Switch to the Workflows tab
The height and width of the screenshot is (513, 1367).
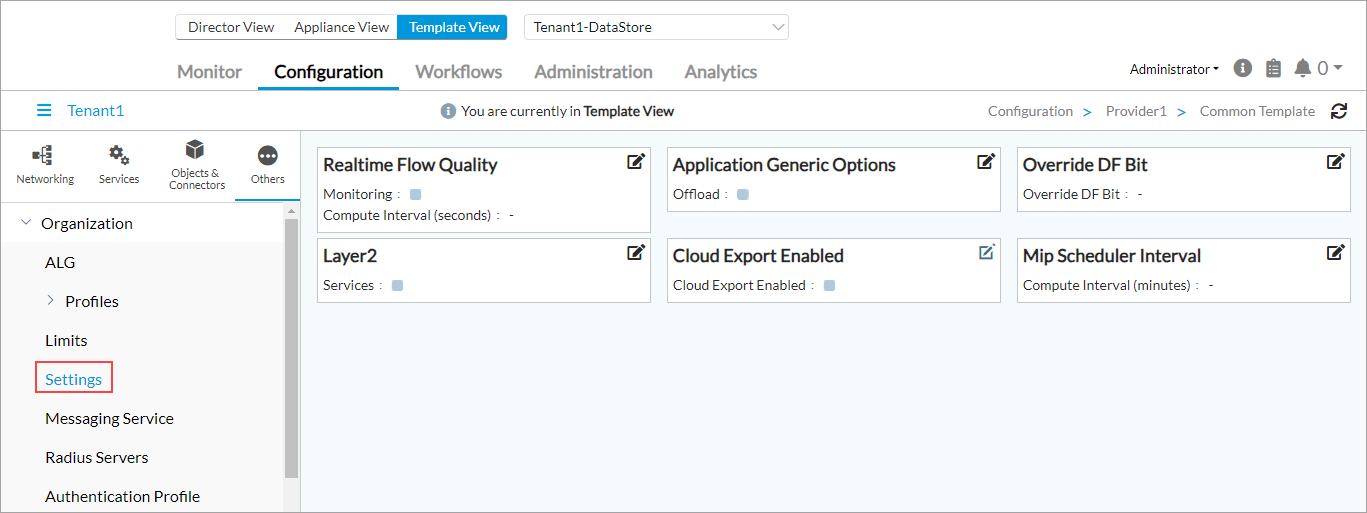[x=458, y=72]
